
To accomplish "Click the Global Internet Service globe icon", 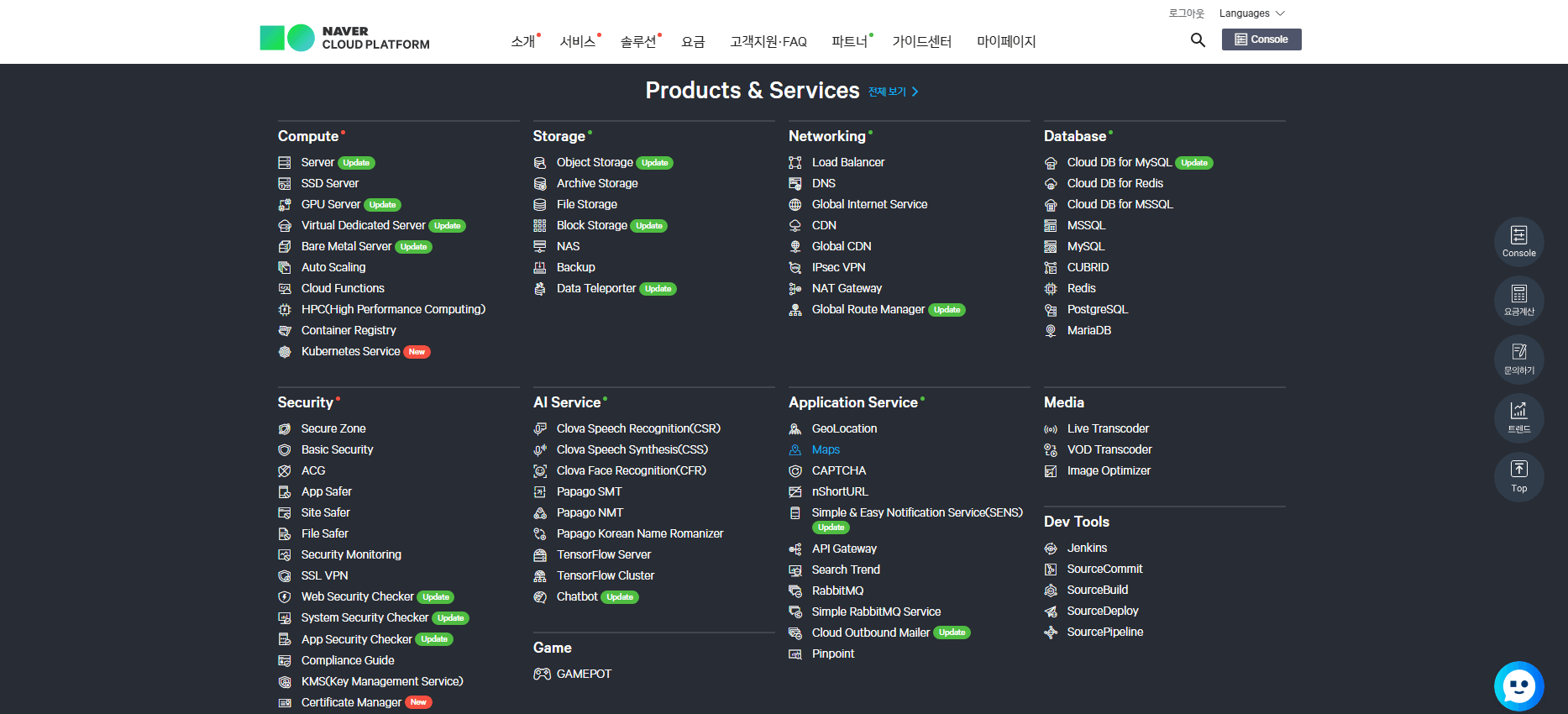I will [x=795, y=205].
